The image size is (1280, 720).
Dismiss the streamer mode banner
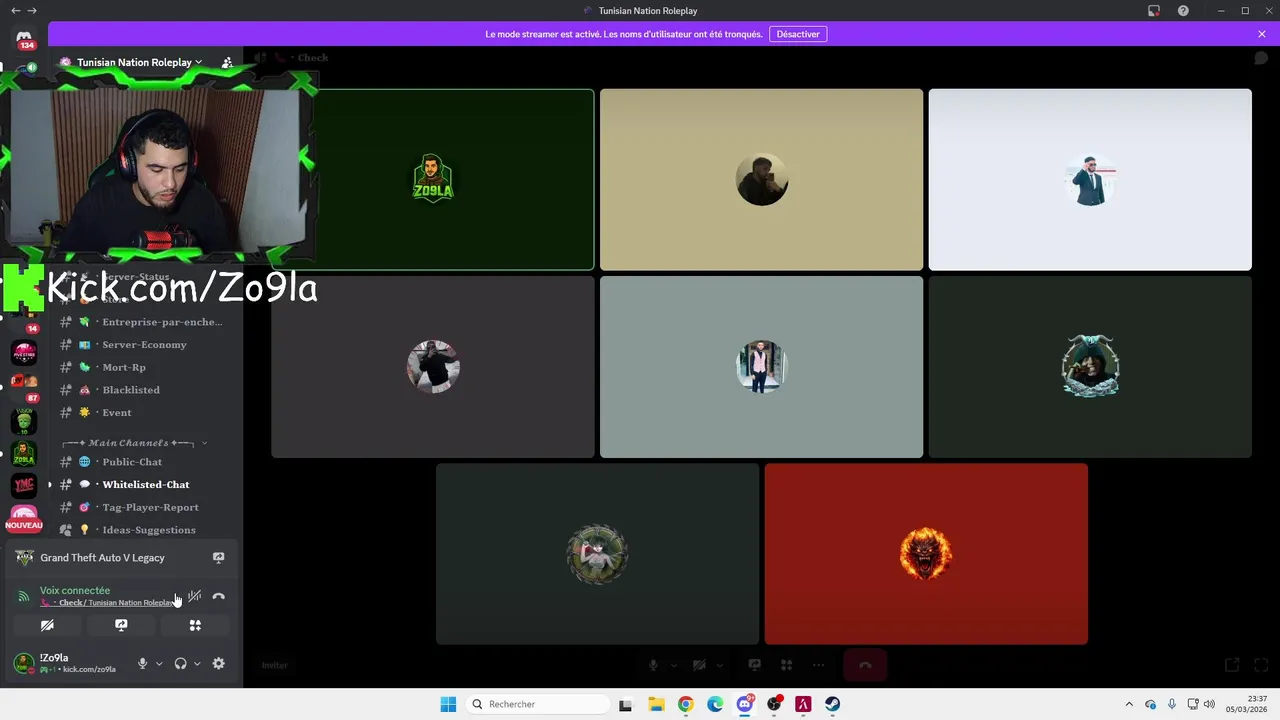pyautogui.click(x=1262, y=34)
